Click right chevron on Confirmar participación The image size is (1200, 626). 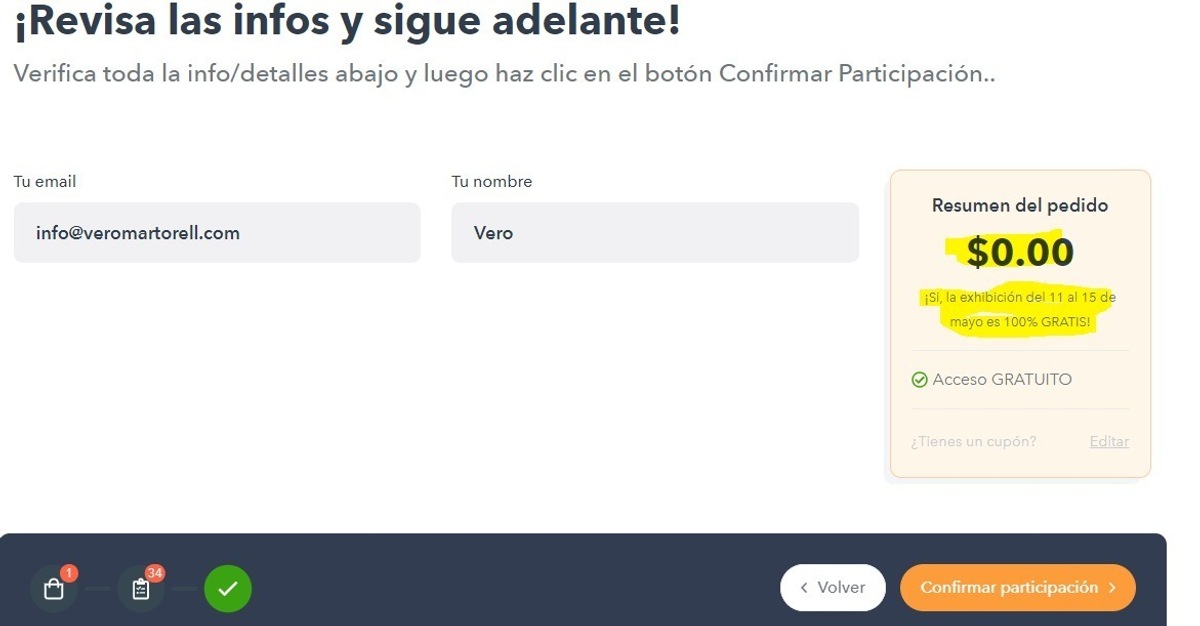click(x=1112, y=588)
